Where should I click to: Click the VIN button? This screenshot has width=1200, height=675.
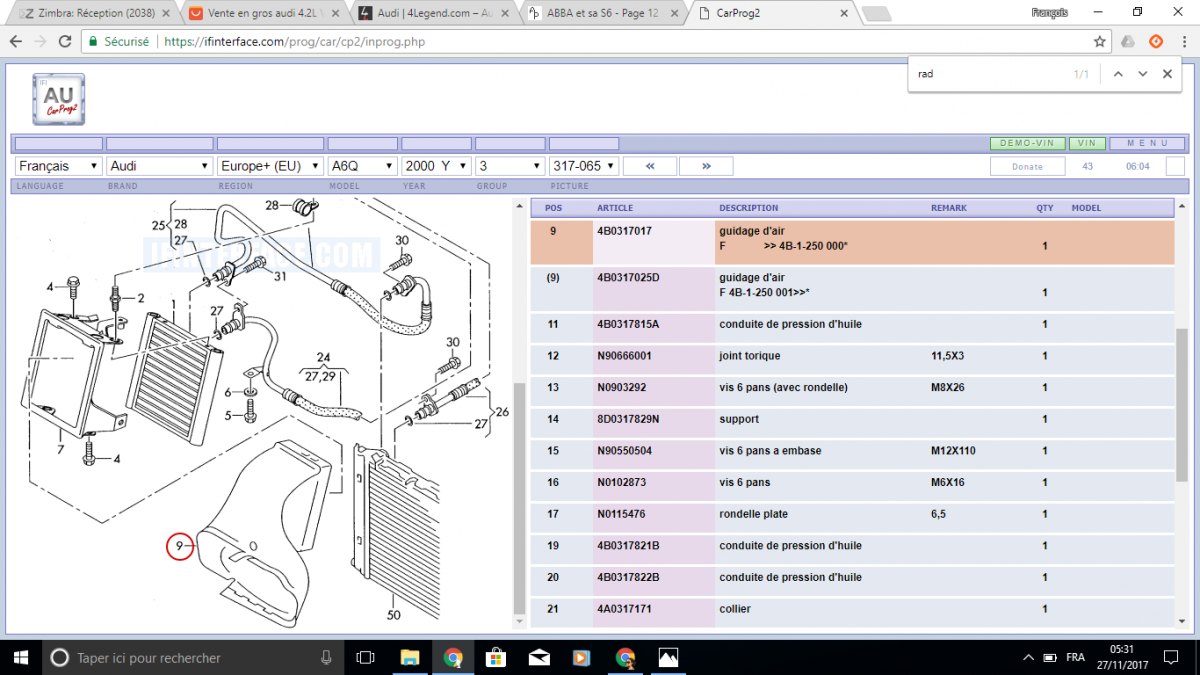1087,143
